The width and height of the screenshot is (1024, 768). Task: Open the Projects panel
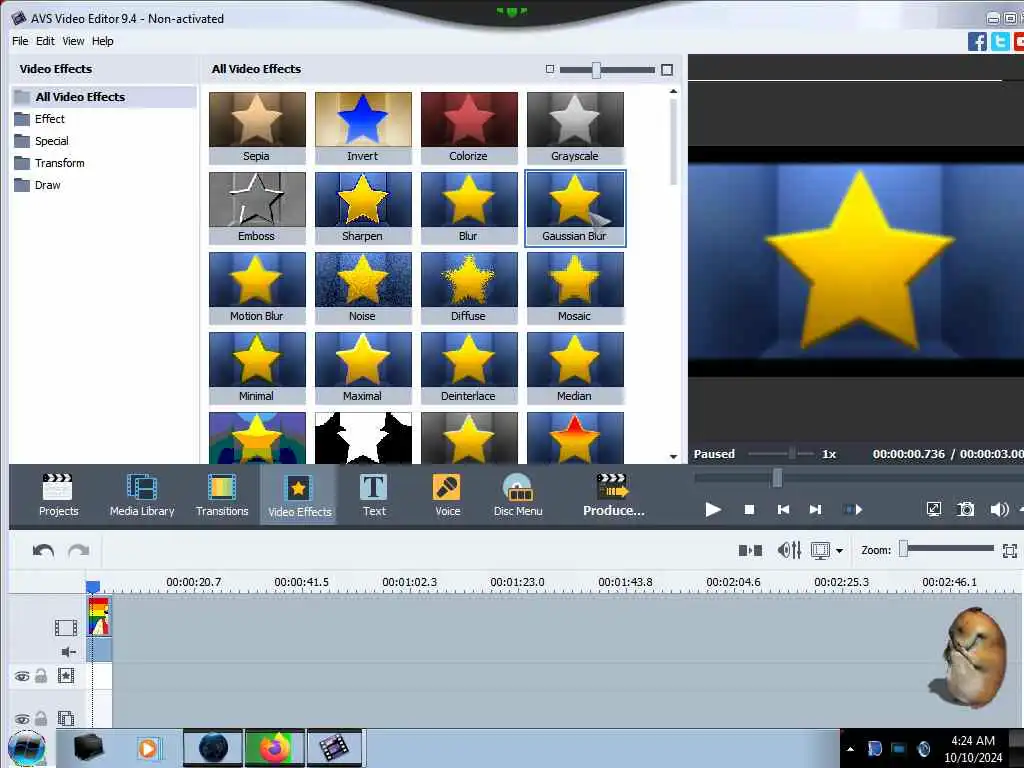coord(58,496)
